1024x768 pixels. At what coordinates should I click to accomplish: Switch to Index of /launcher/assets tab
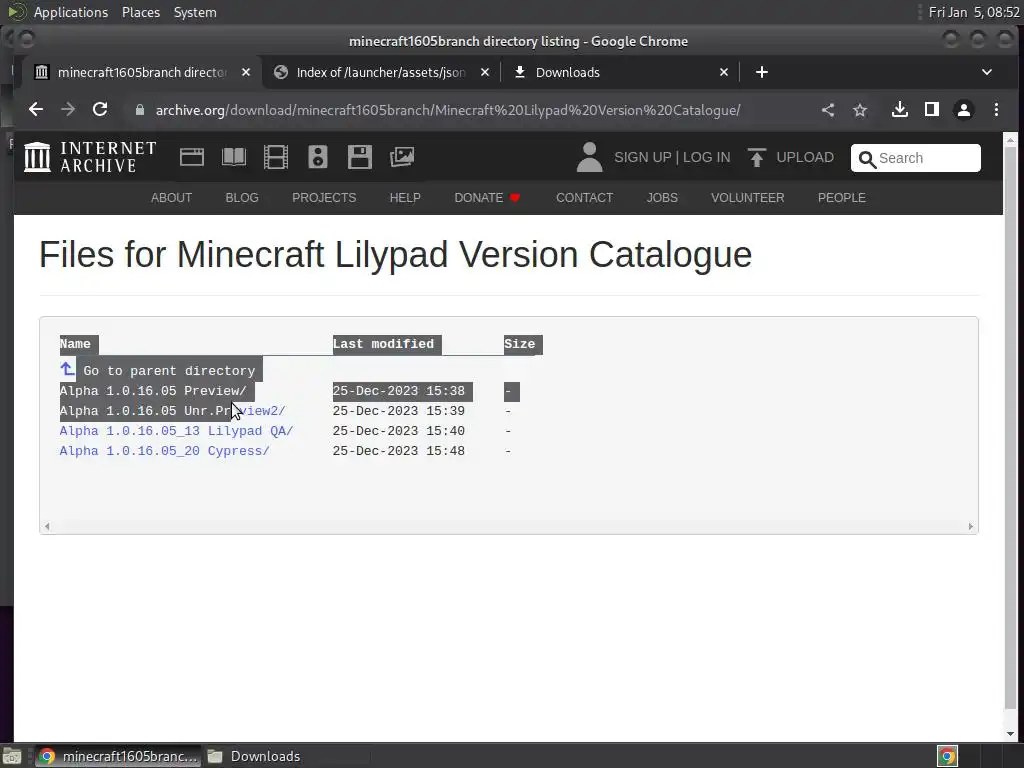(x=381, y=72)
